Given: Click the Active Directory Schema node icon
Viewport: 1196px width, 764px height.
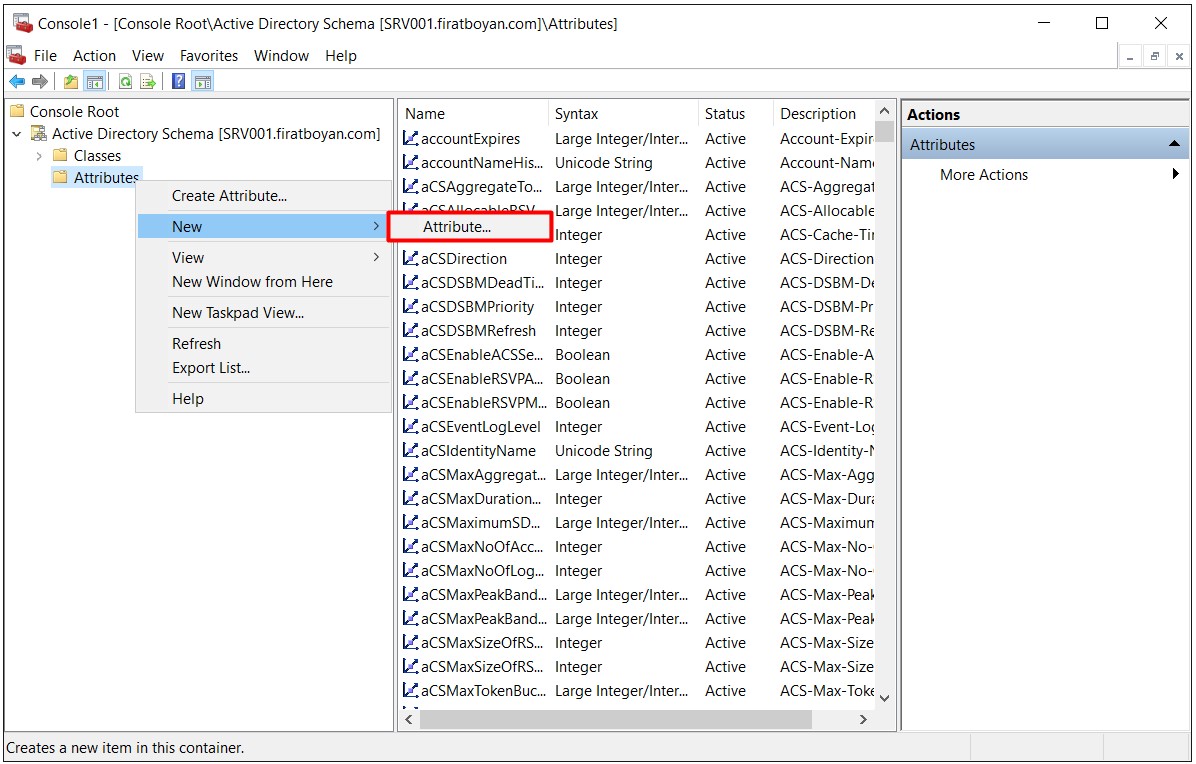Looking at the screenshot, I should coord(38,133).
